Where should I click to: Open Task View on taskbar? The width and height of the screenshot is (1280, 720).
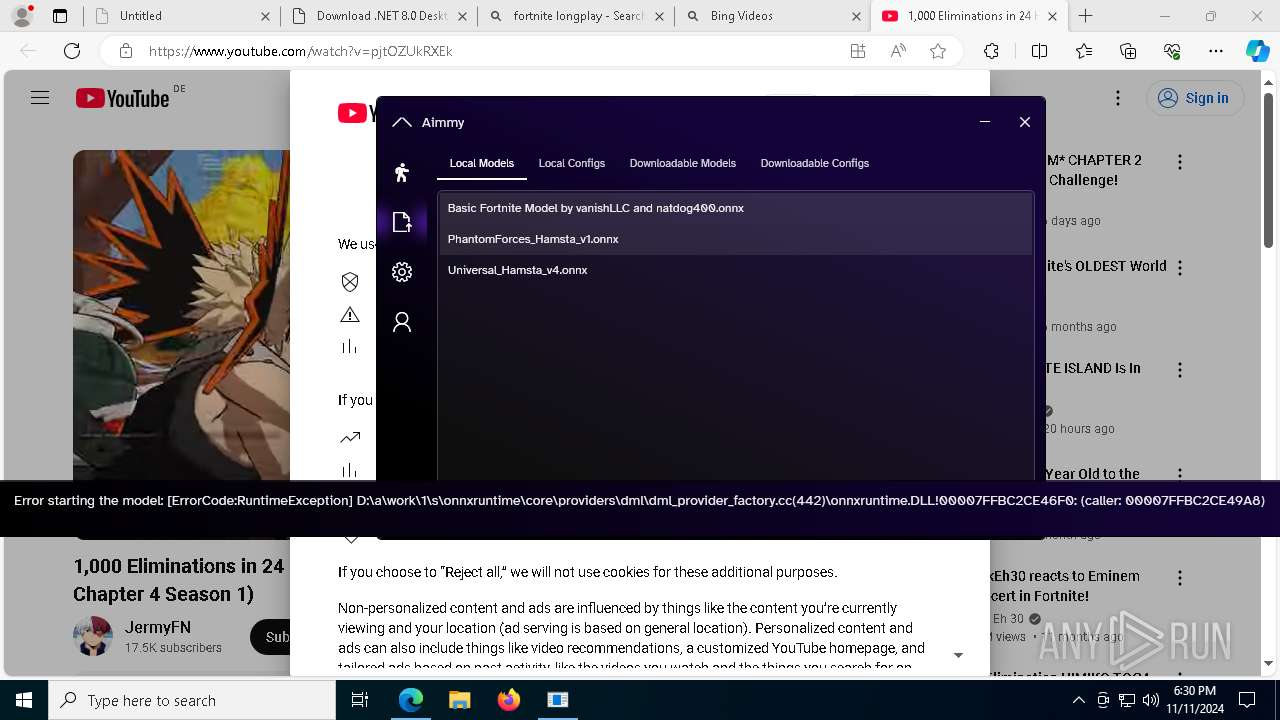pyautogui.click(x=360, y=700)
